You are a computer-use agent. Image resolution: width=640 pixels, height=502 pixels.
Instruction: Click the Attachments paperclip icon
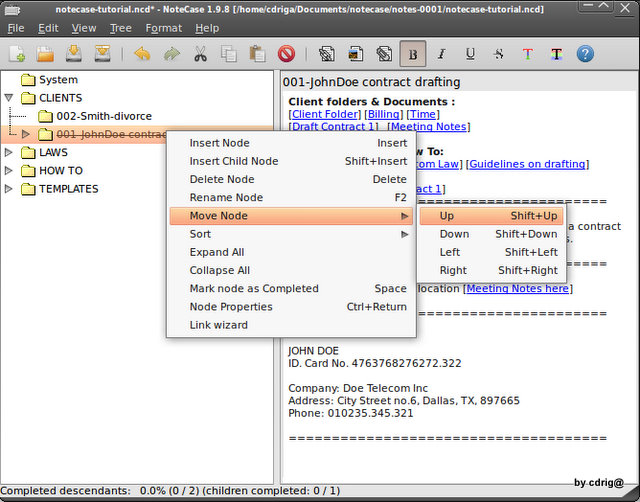tap(384, 54)
